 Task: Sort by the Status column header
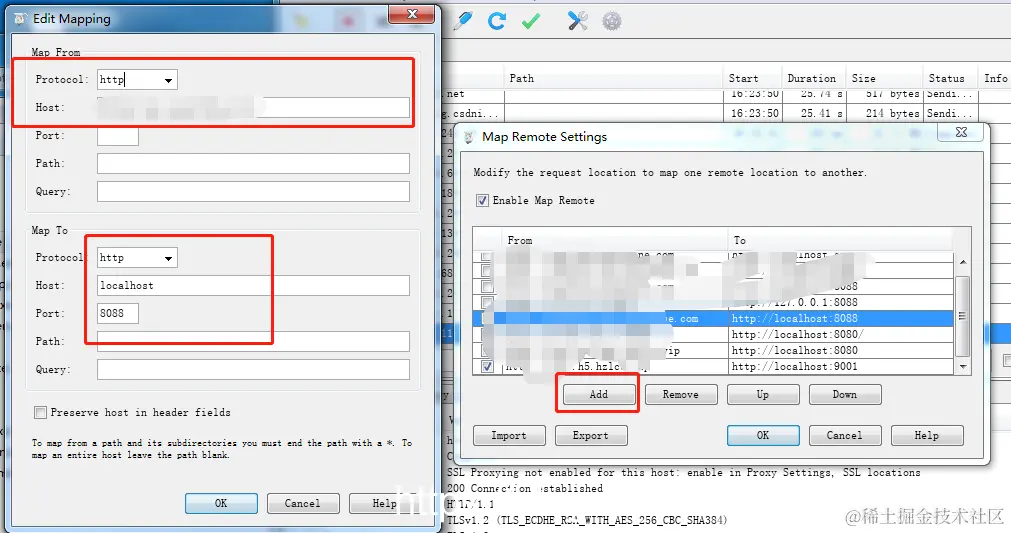coord(949,78)
